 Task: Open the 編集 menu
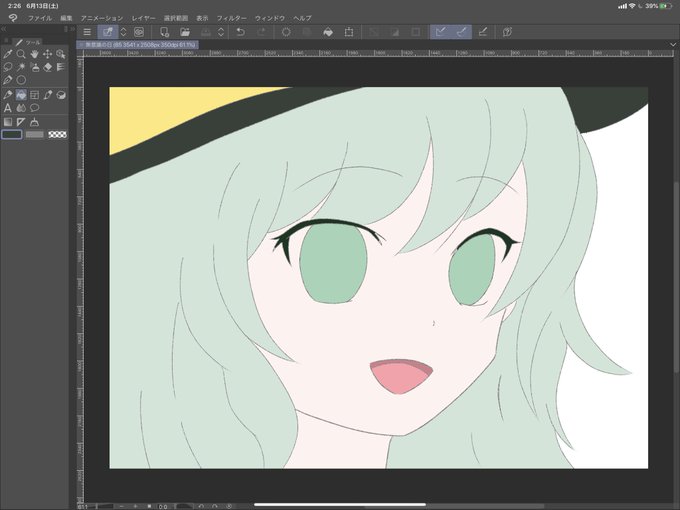[x=66, y=18]
